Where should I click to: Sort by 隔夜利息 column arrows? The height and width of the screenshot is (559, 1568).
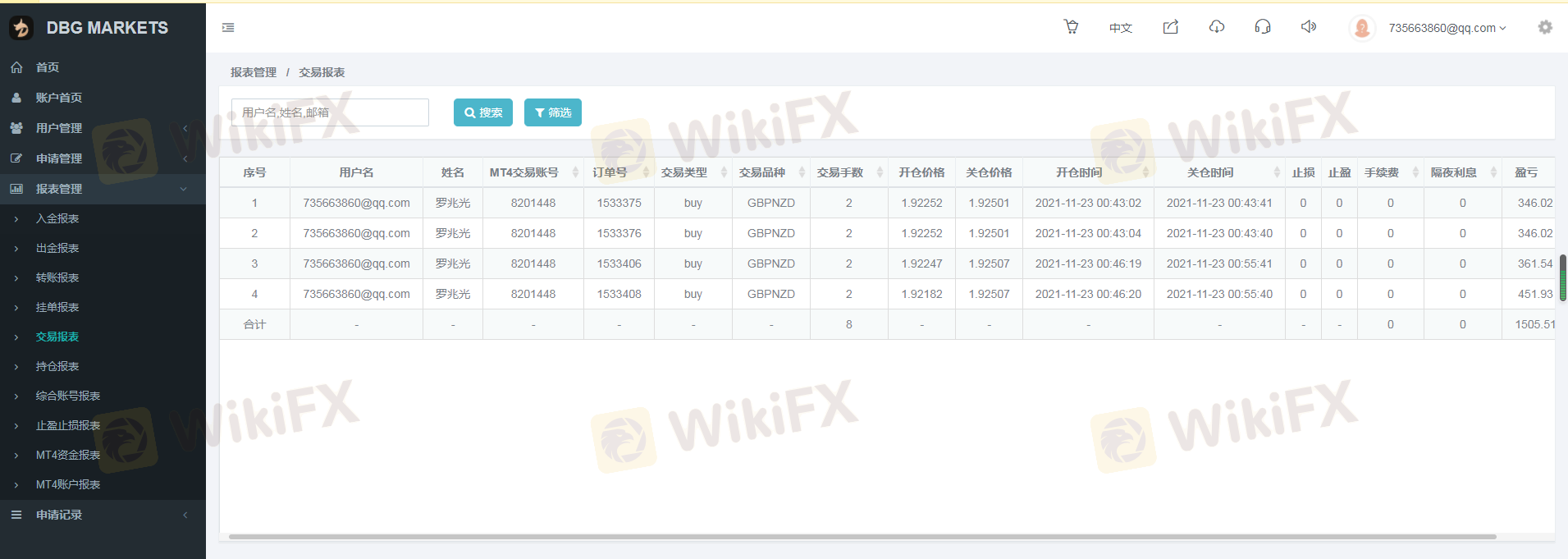1493,172
